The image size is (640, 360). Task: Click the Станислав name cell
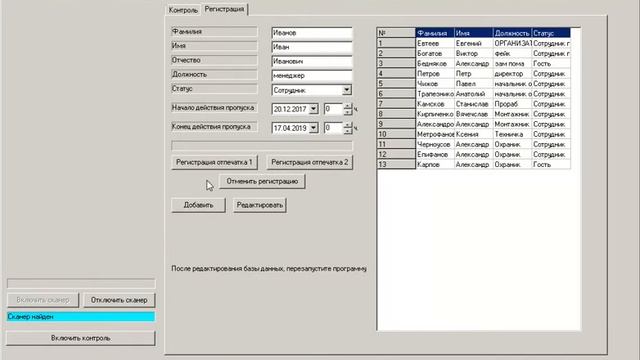point(473,104)
